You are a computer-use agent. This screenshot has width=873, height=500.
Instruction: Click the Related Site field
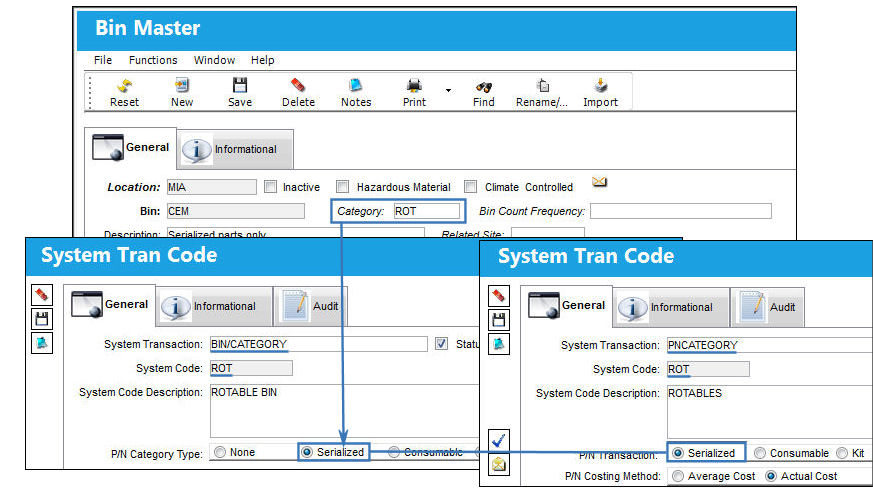pyautogui.click(x=548, y=233)
